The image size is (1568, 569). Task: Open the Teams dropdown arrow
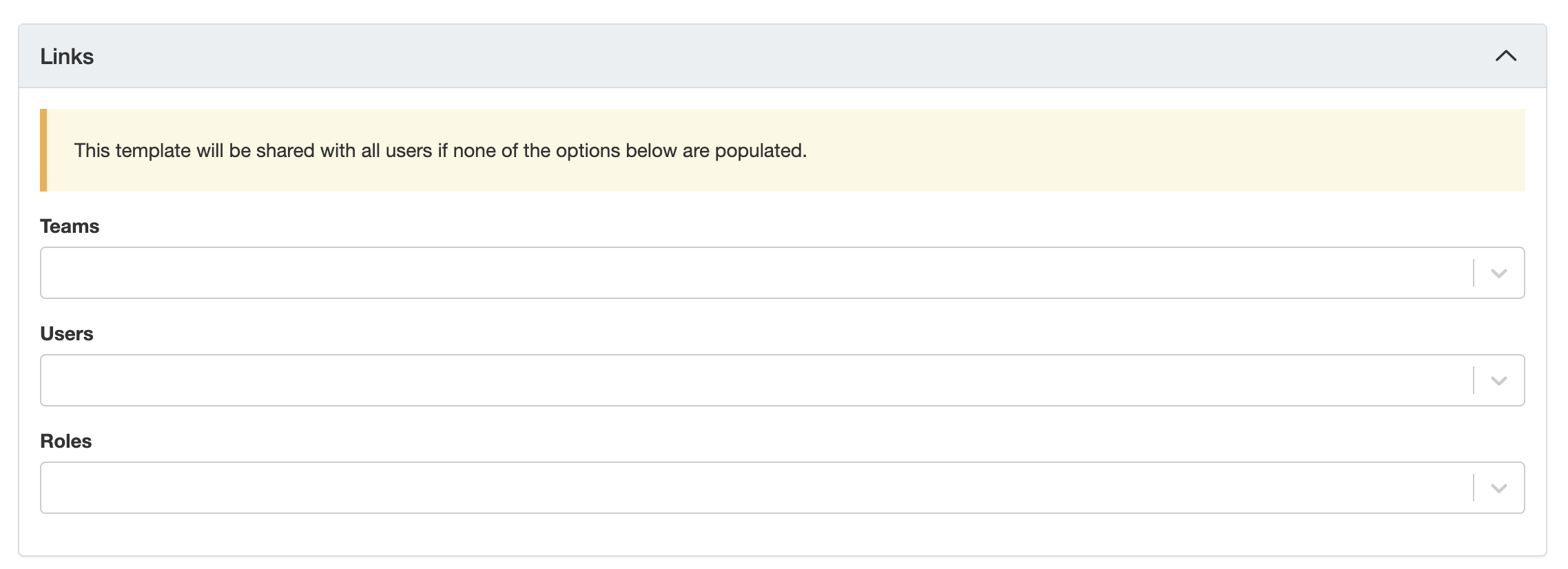coord(1498,273)
